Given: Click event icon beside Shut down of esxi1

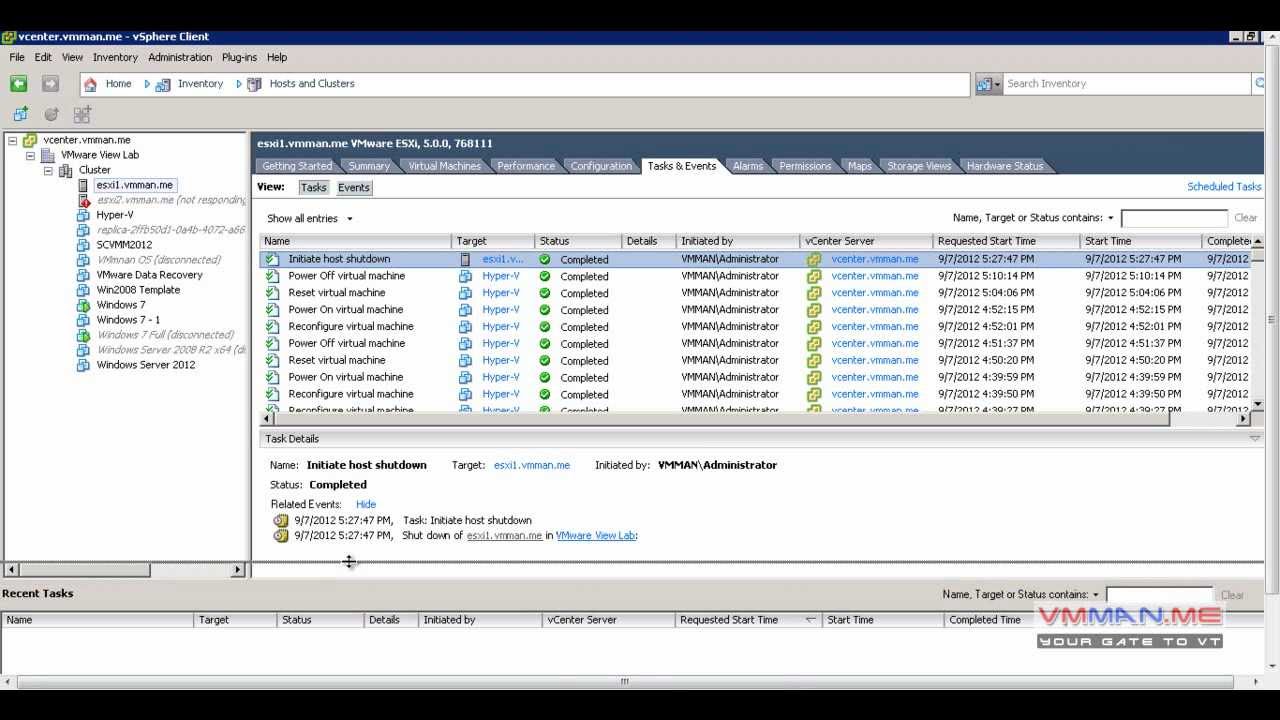Looking at the screenshot, I should tap(281, 536).
